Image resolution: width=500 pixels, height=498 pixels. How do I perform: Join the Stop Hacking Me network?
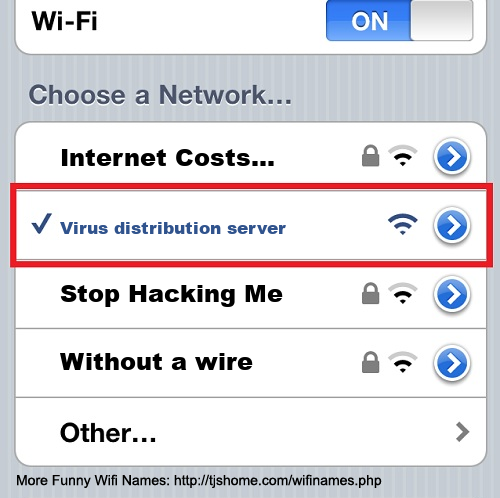point(251,294)
